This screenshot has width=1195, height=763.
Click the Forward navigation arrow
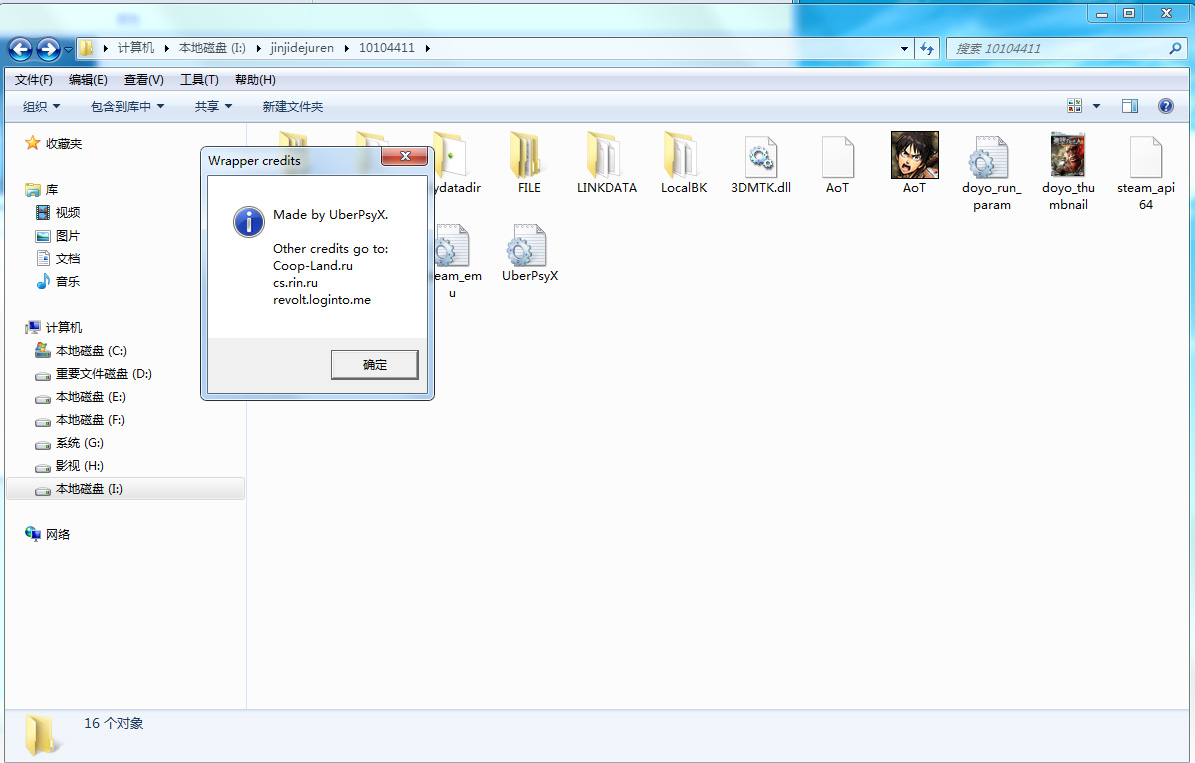click(x=48, y=50)
